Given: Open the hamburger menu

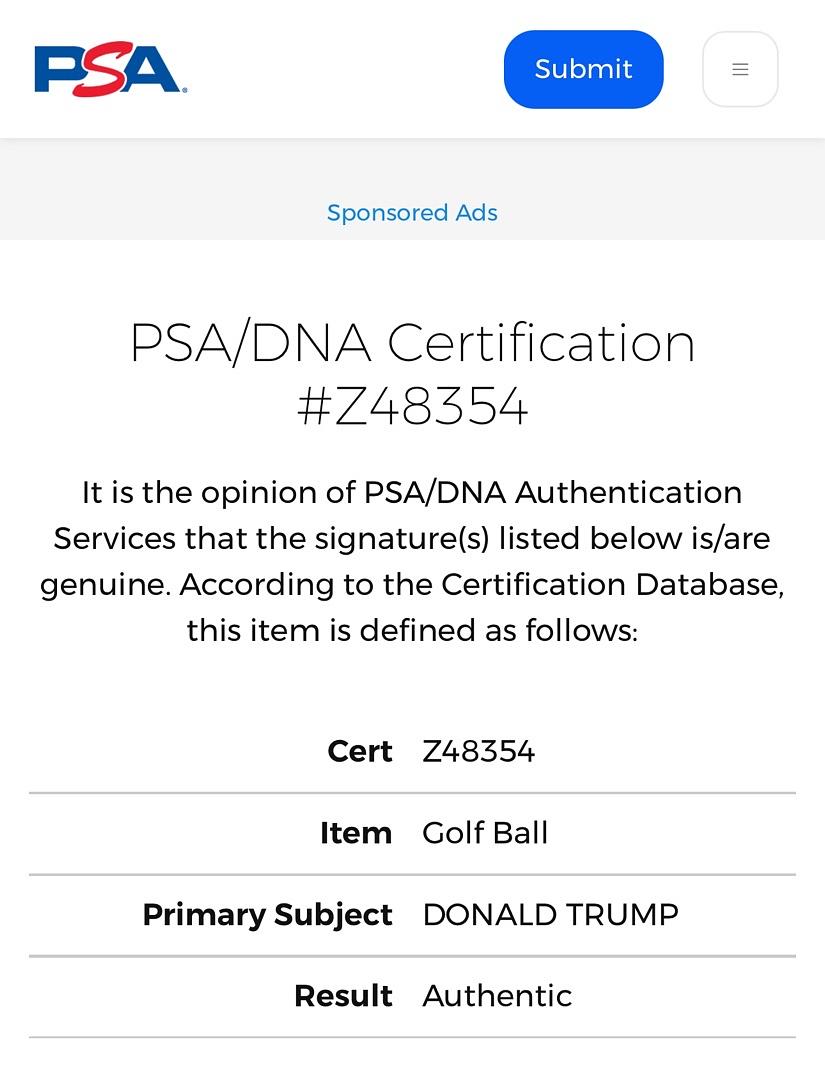Looking at the screenshot, I should [x=740, y=69].
